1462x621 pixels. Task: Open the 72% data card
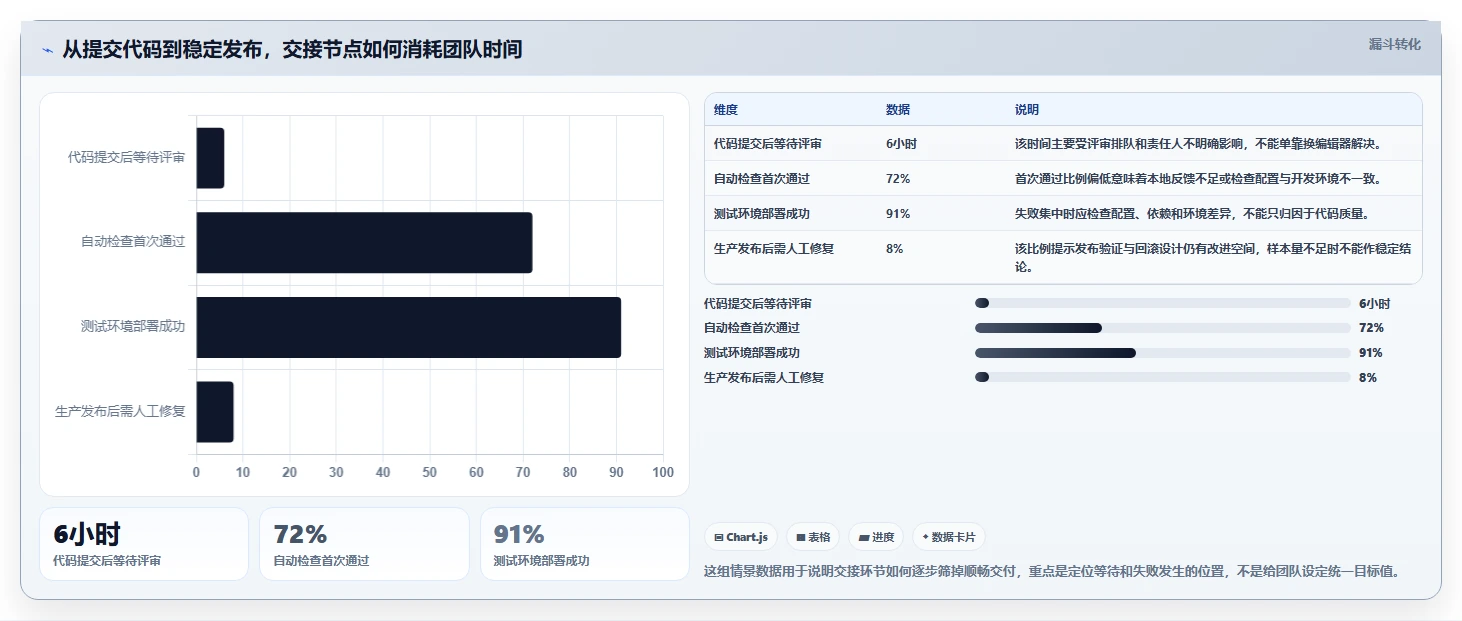pos(364,544)
